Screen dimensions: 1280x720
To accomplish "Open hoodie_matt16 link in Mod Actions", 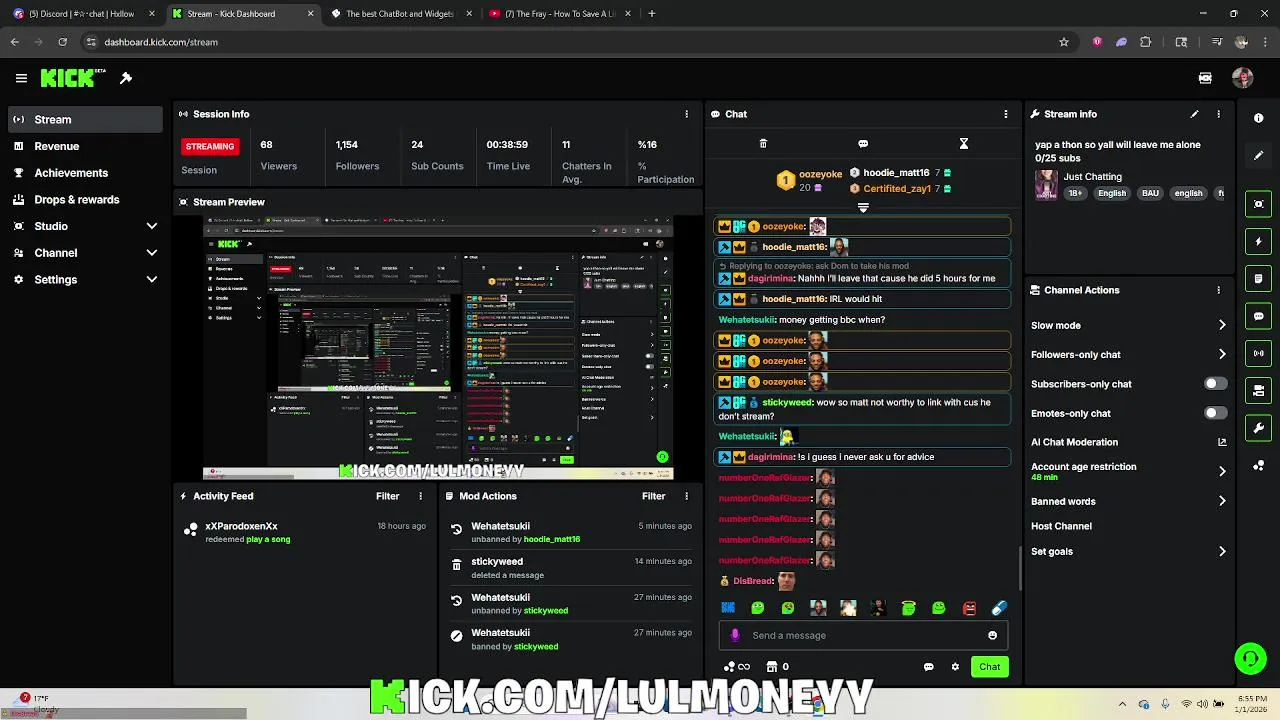I will pos(552,539).
